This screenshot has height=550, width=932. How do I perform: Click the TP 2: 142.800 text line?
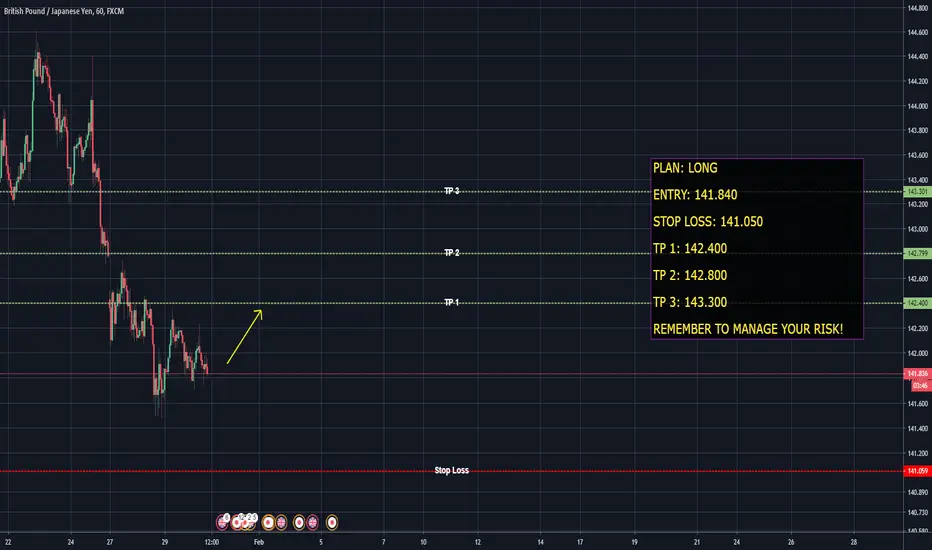[x=689, y=275]
